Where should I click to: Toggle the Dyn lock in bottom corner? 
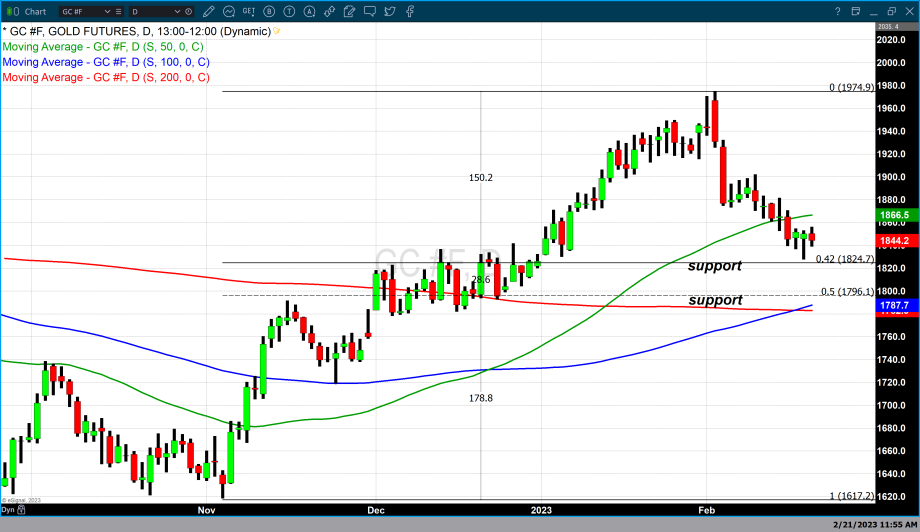click(x=11, y=509)
